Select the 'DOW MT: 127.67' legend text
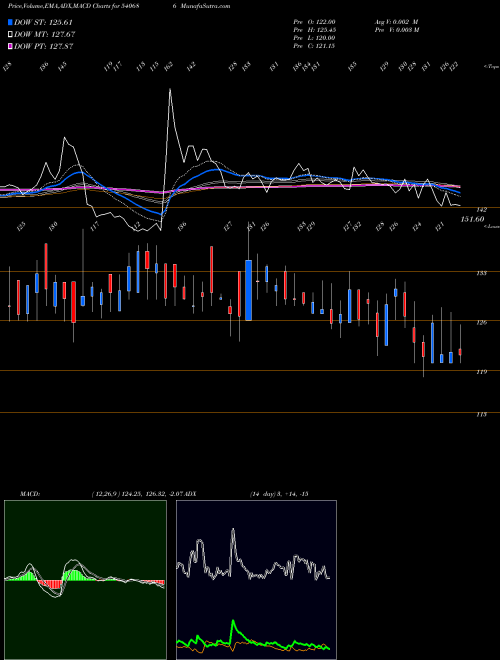500x660 pixels. pos(45,34)
